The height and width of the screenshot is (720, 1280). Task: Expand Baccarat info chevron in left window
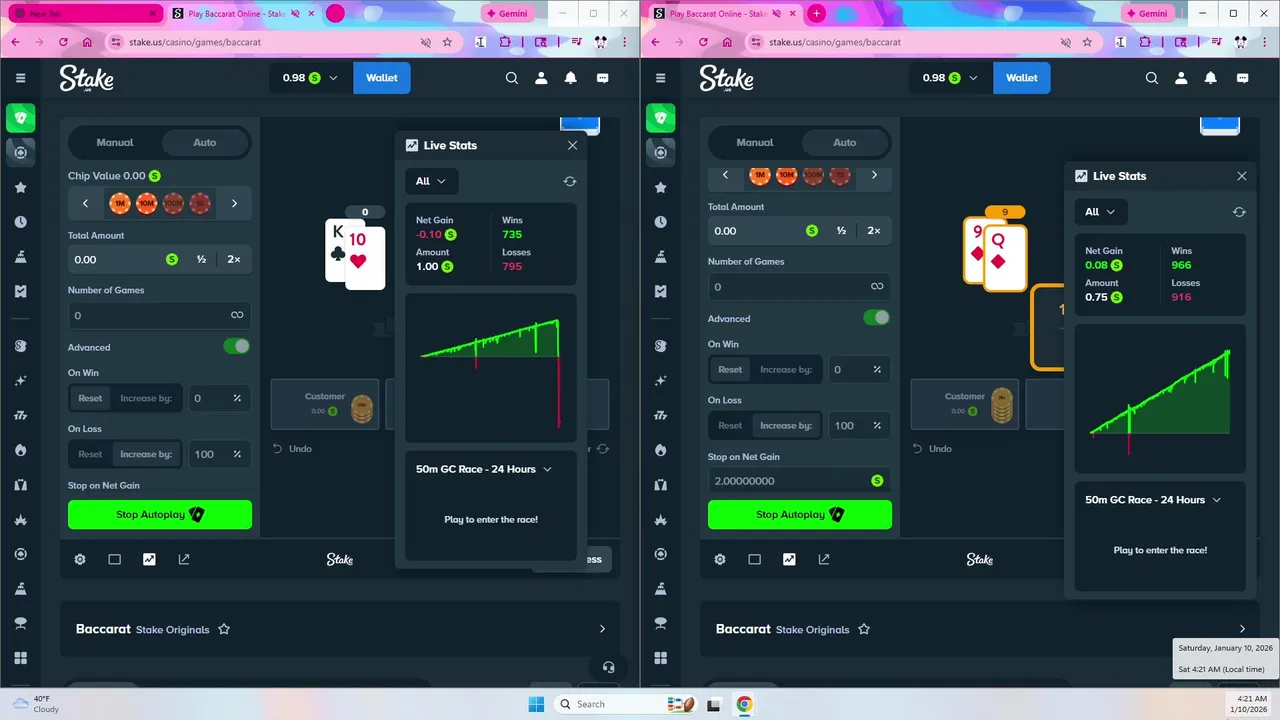pyautogui.click(x=602, y=629)
